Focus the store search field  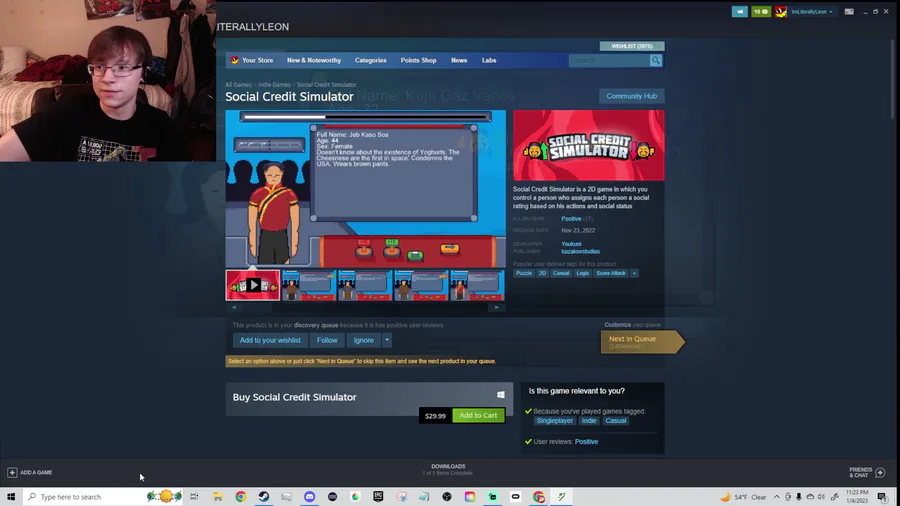pos(609,60)
